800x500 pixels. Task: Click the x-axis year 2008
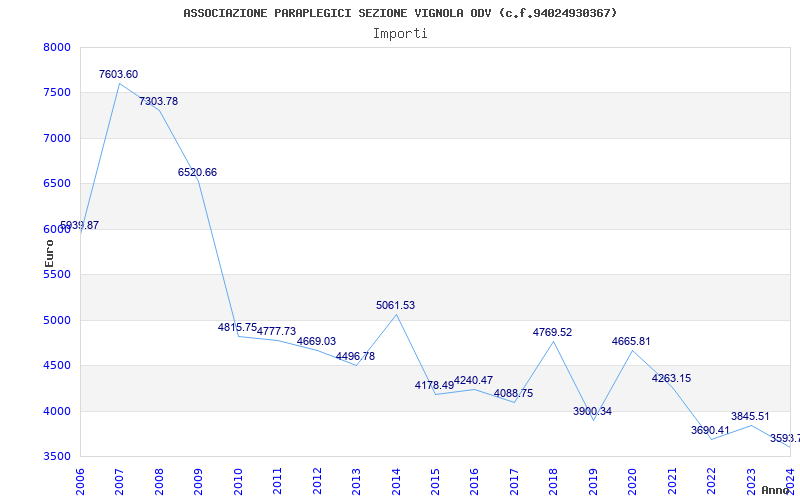159,482
